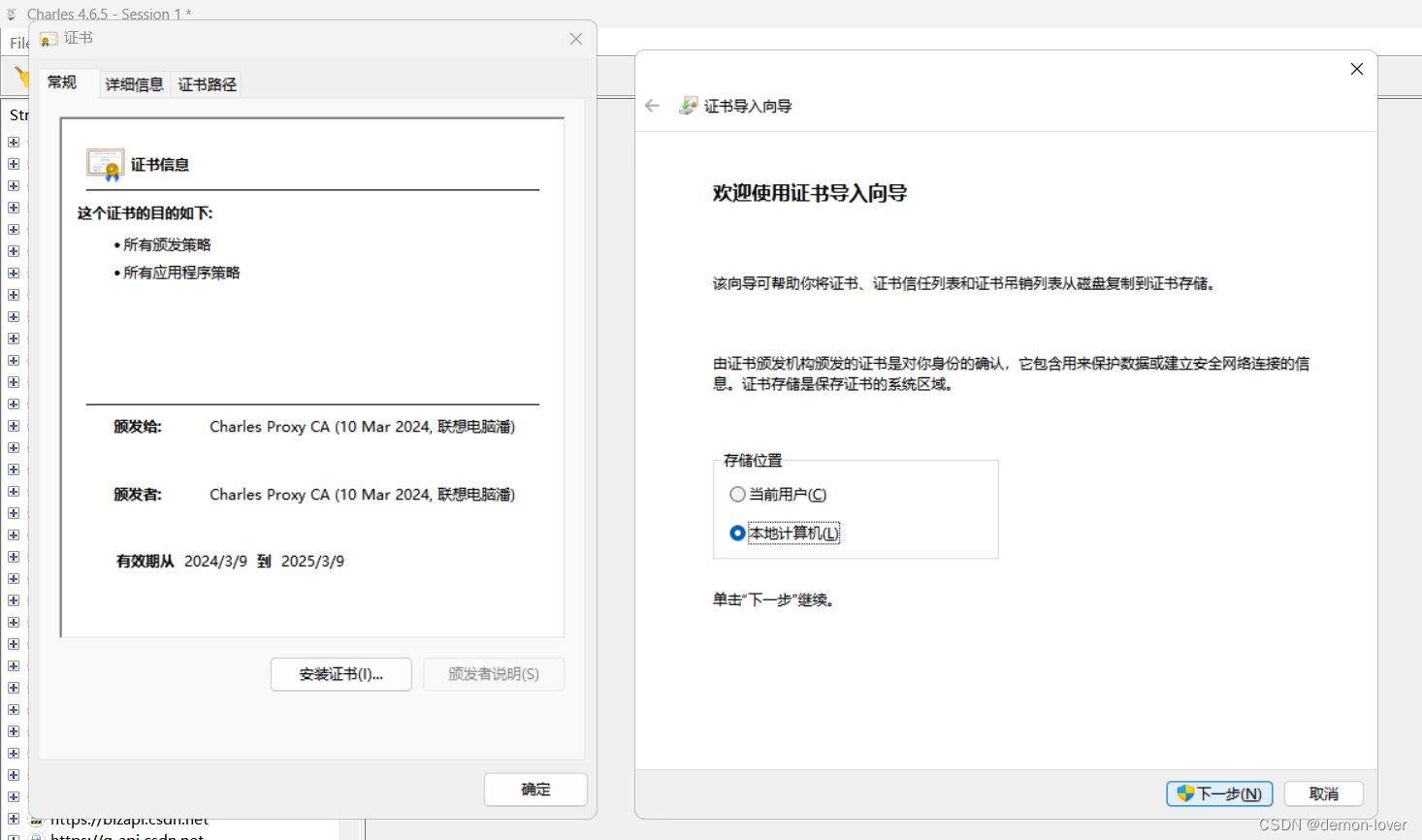Click the 欢迎使用证书导入向导 heading
This screenshot has height=840, width=1422.
pyautogui.click(x=810, y=193)
